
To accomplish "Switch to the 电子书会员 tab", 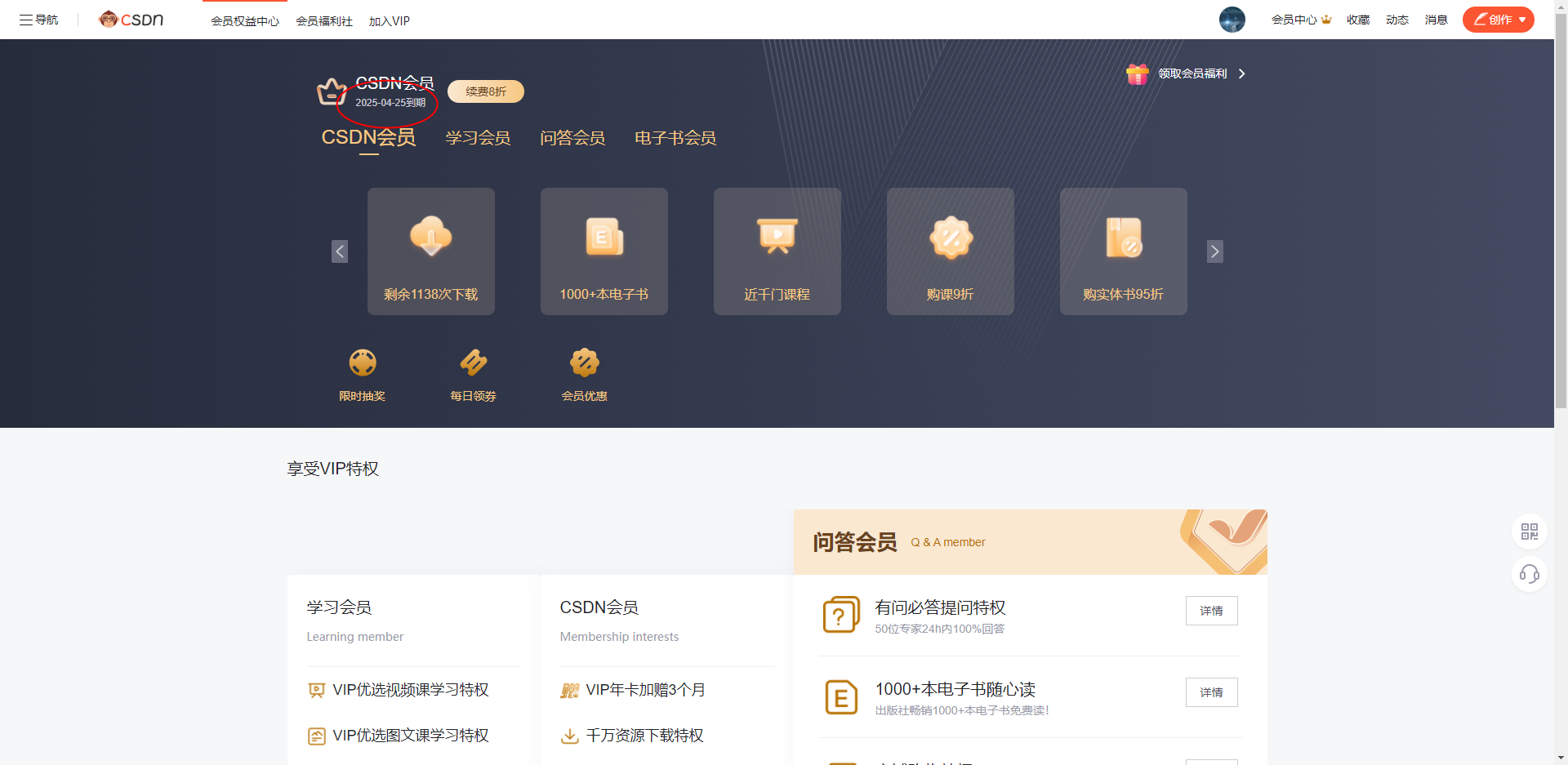I will pos(675,138).
